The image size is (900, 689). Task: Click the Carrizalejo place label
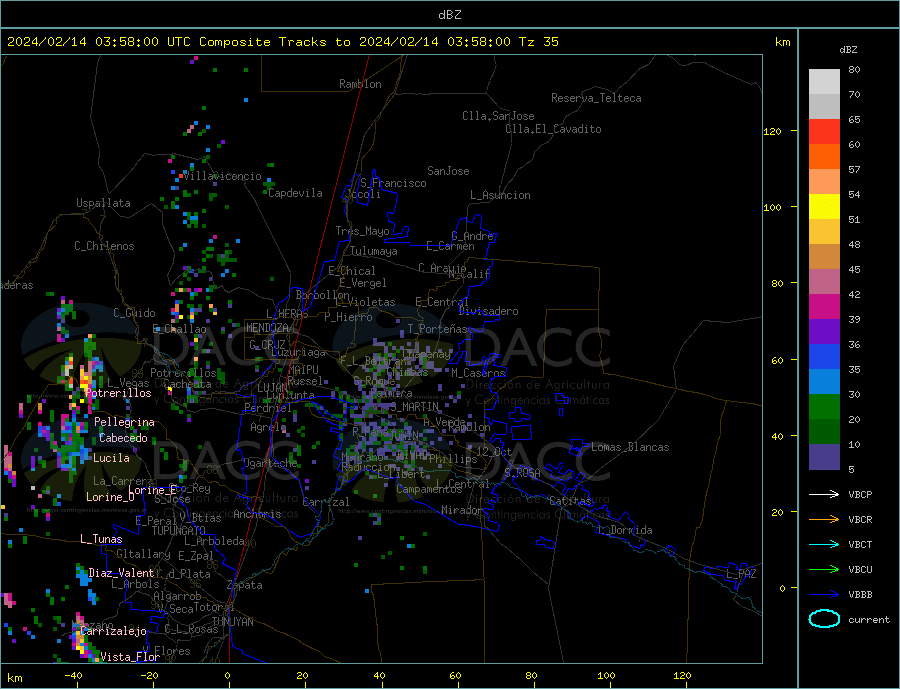click(113, 632)
